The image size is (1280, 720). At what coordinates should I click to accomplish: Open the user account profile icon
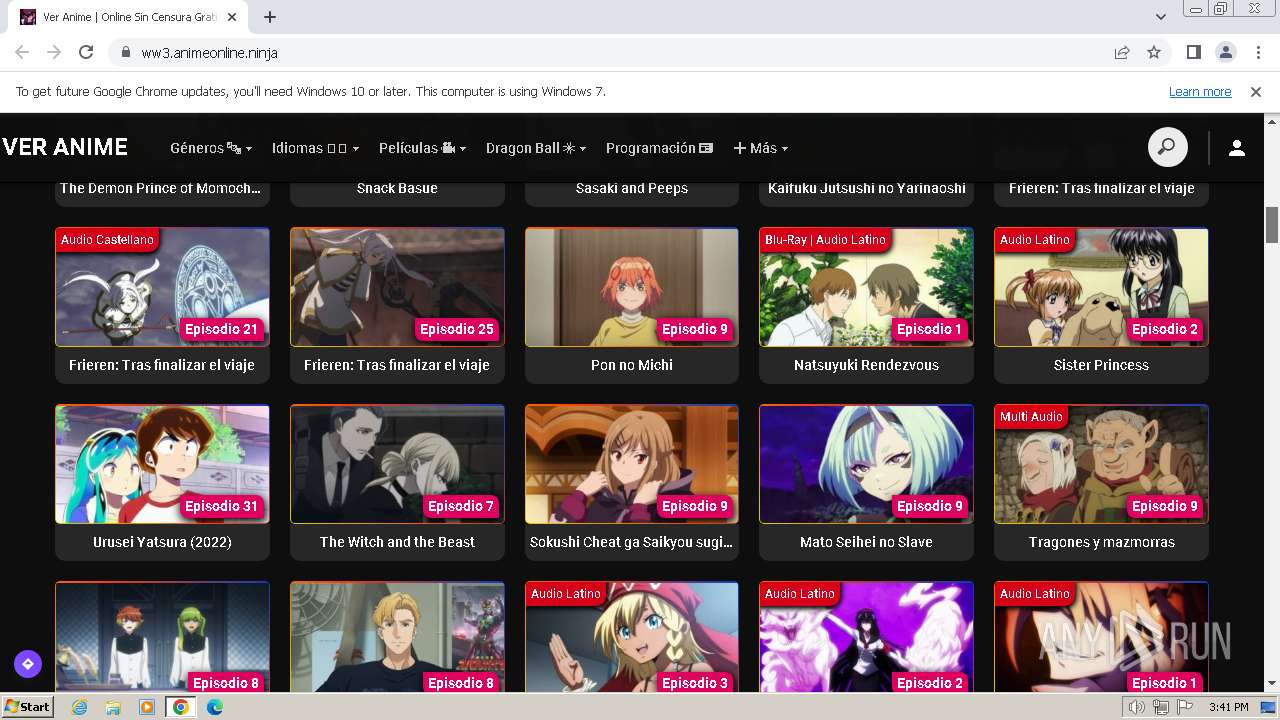pos(1237,148)
